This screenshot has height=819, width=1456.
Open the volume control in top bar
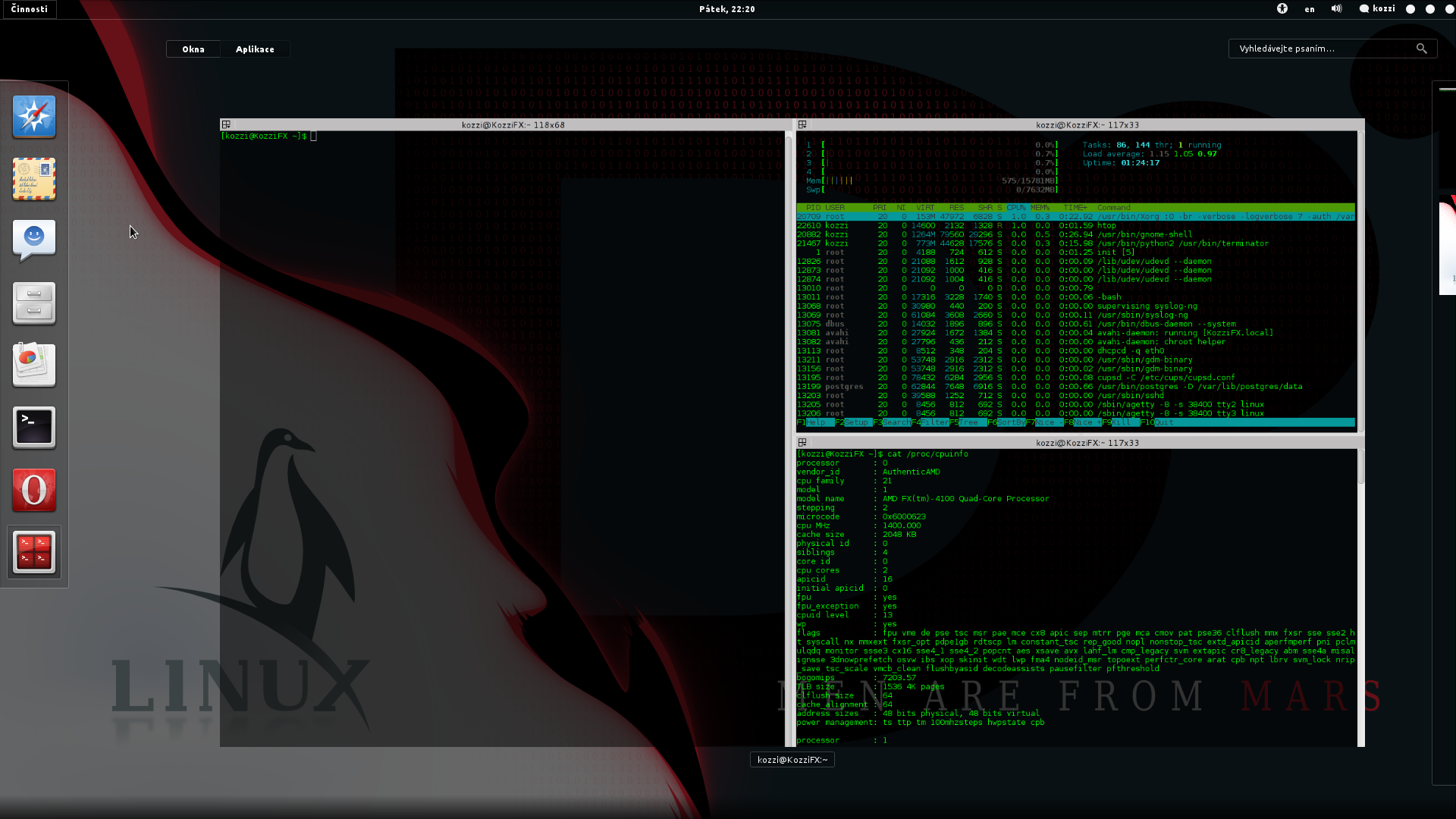1336,8
